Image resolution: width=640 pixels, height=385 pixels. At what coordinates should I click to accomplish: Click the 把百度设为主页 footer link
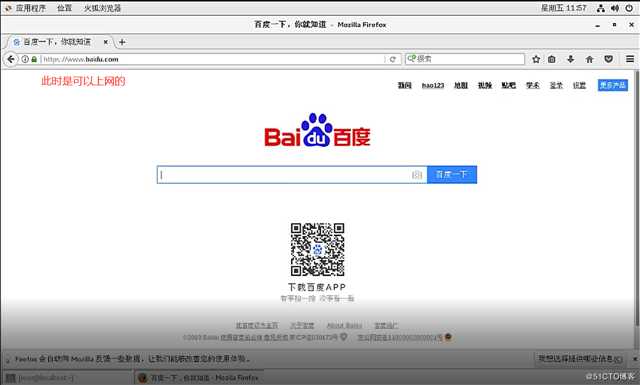click(257, 325)
